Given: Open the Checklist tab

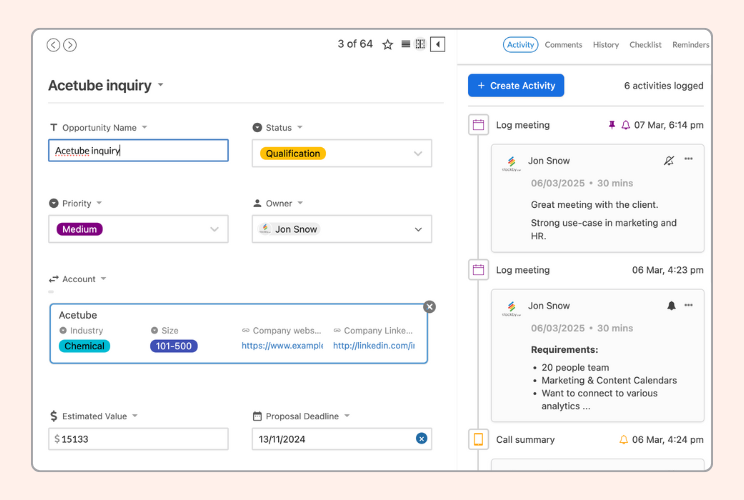Looking at the screenshot, I should (645, 45).
